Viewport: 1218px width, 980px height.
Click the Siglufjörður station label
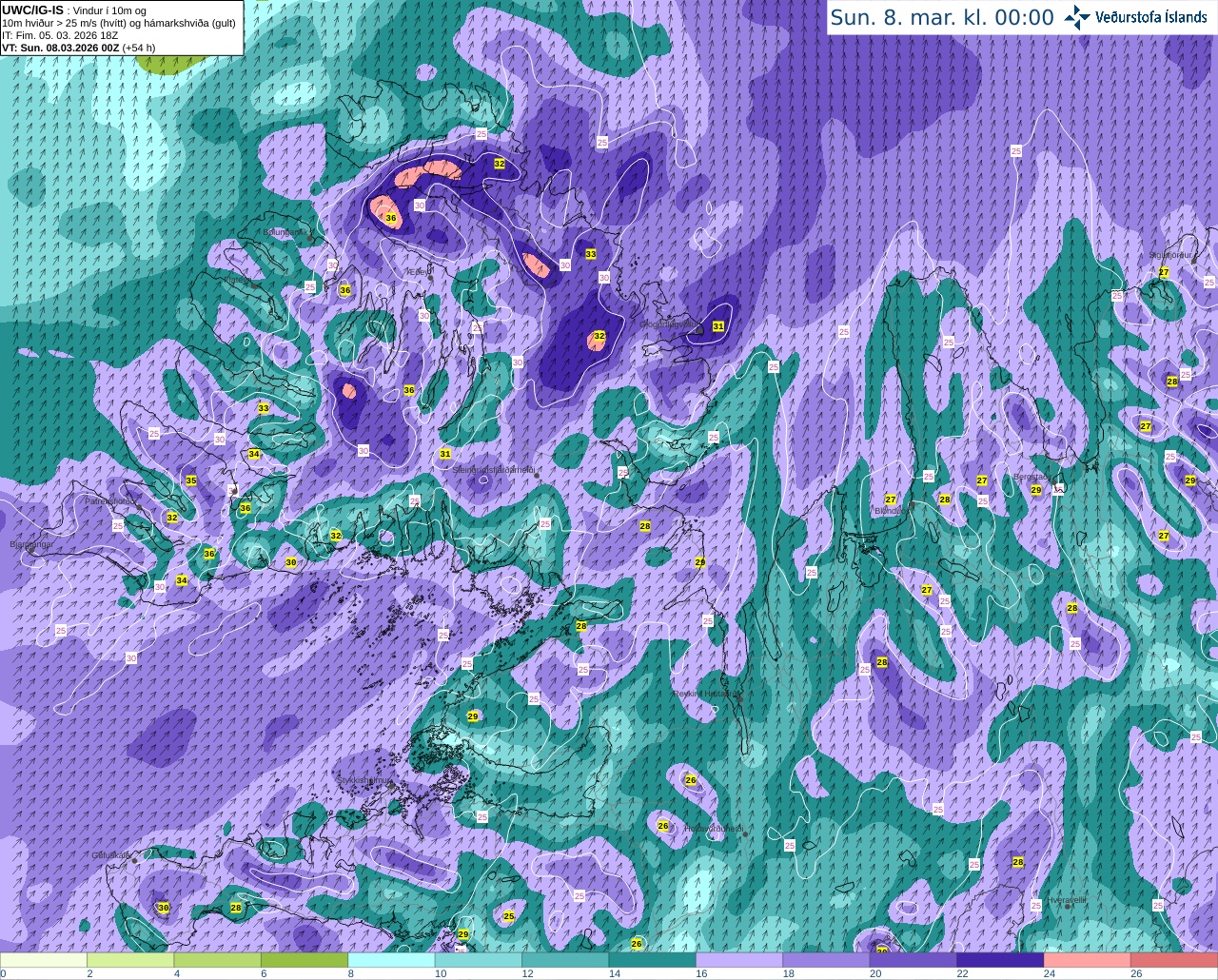point(1170,255)
